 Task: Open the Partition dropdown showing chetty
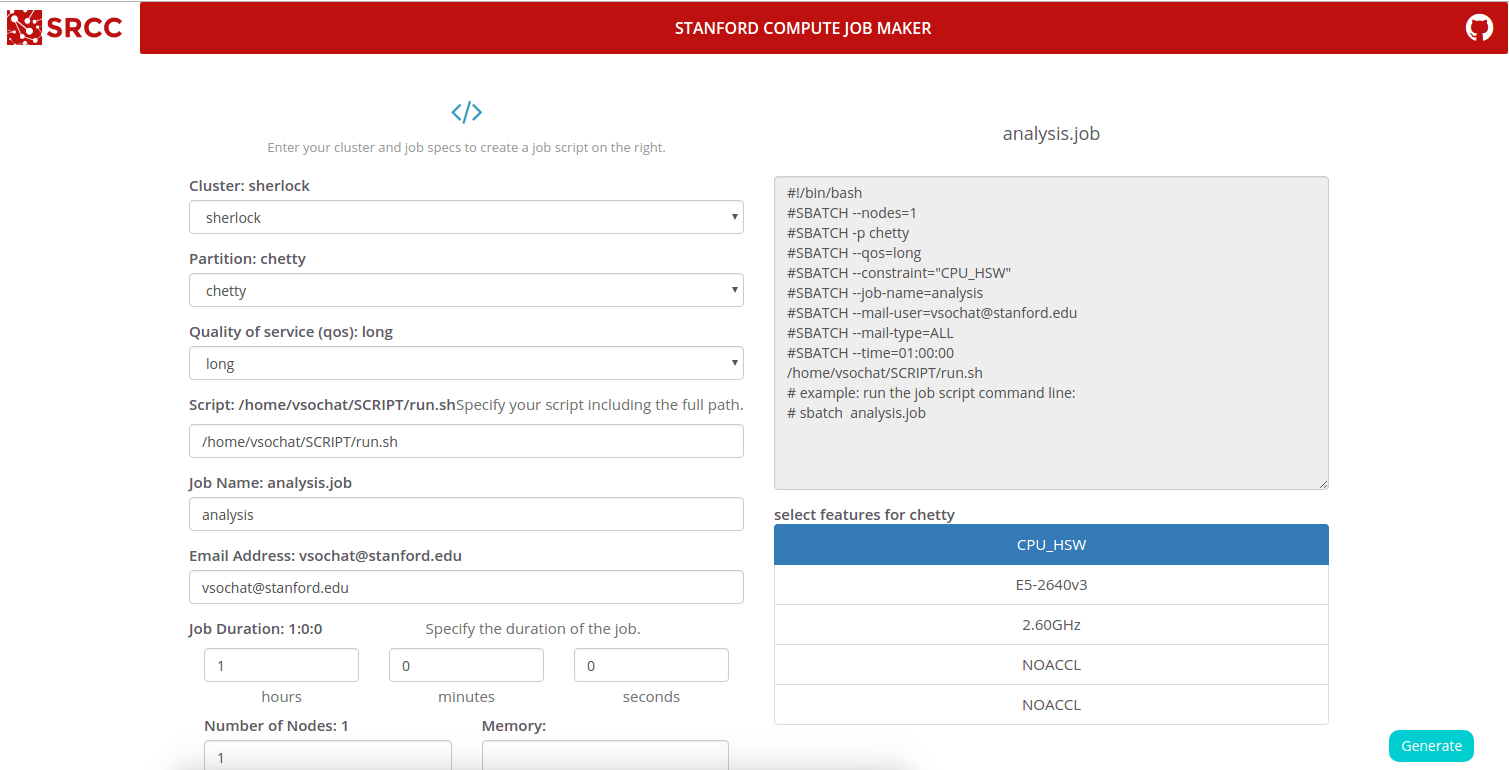[466, 290]
